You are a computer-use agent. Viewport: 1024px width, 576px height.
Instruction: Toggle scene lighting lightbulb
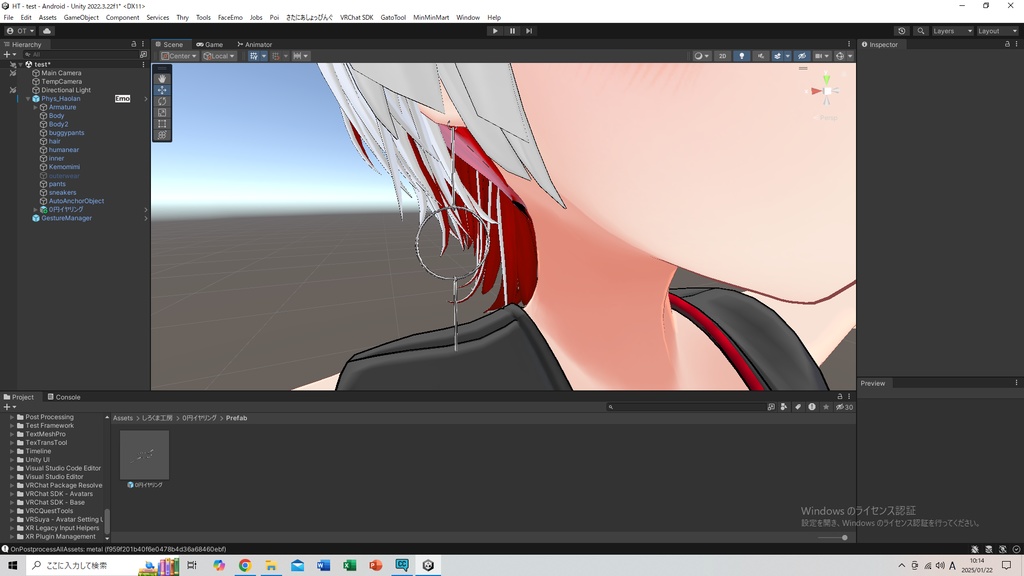point(741,56)
